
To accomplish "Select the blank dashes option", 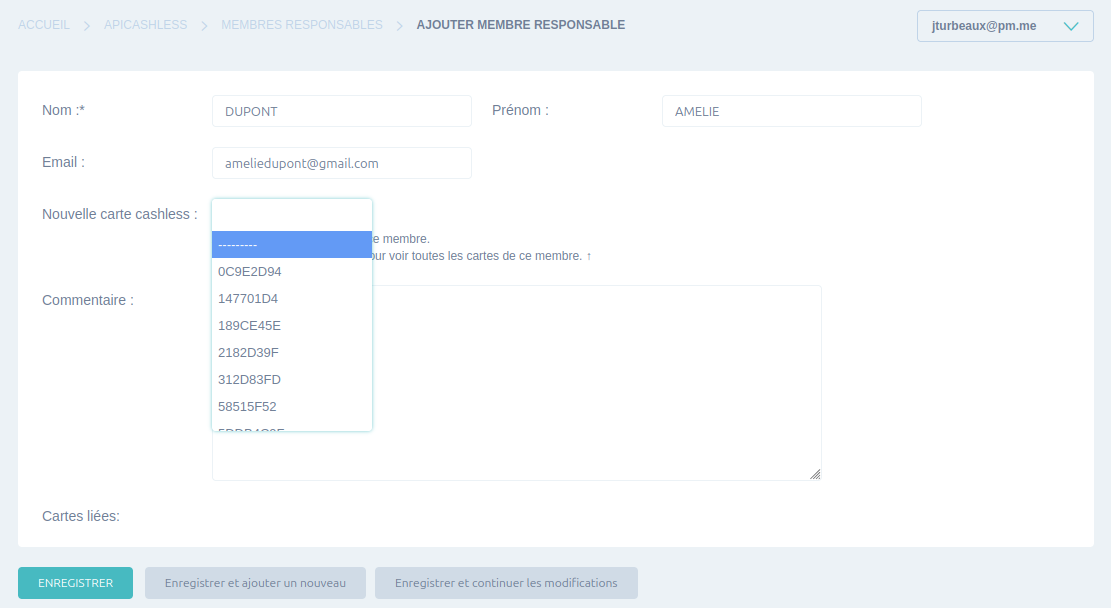I will click(292, 244).
